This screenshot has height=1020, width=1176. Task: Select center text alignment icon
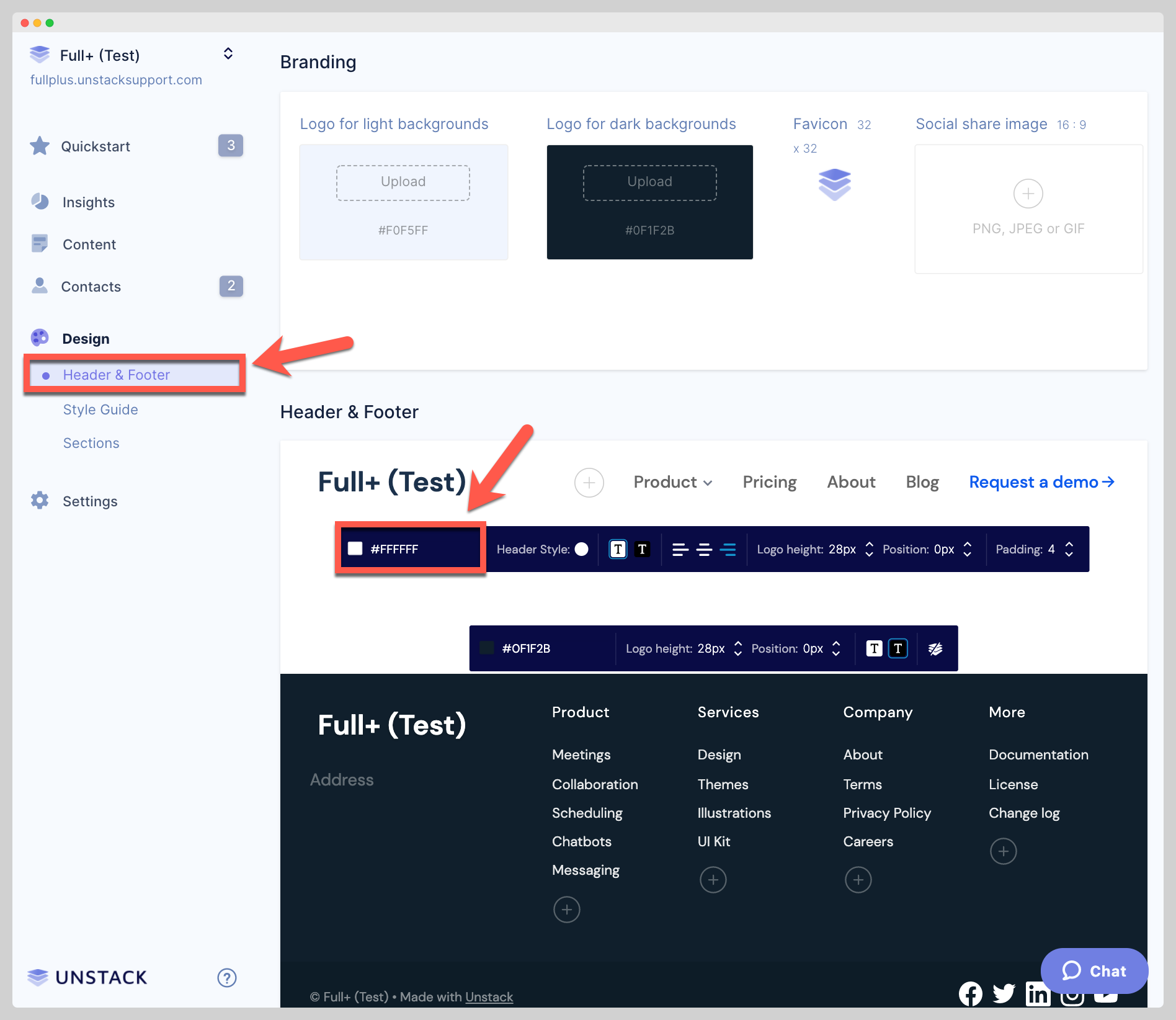[x=705, y=549]
